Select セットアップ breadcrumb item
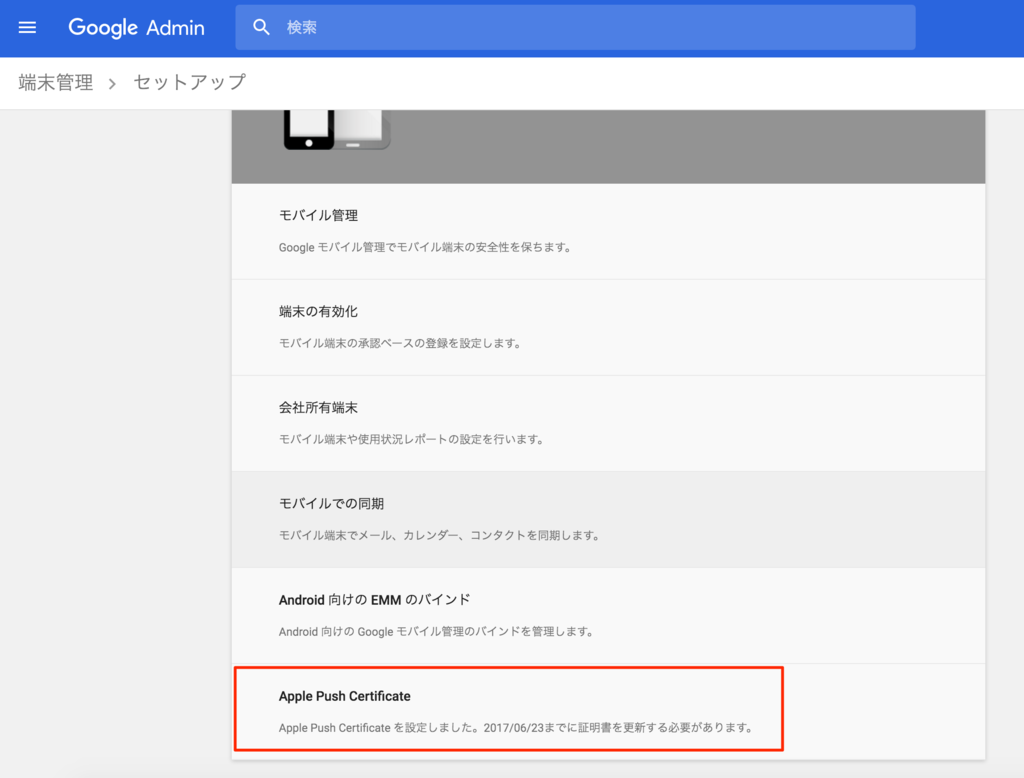This screenshot has height=778, width=1024. point(190,82)
